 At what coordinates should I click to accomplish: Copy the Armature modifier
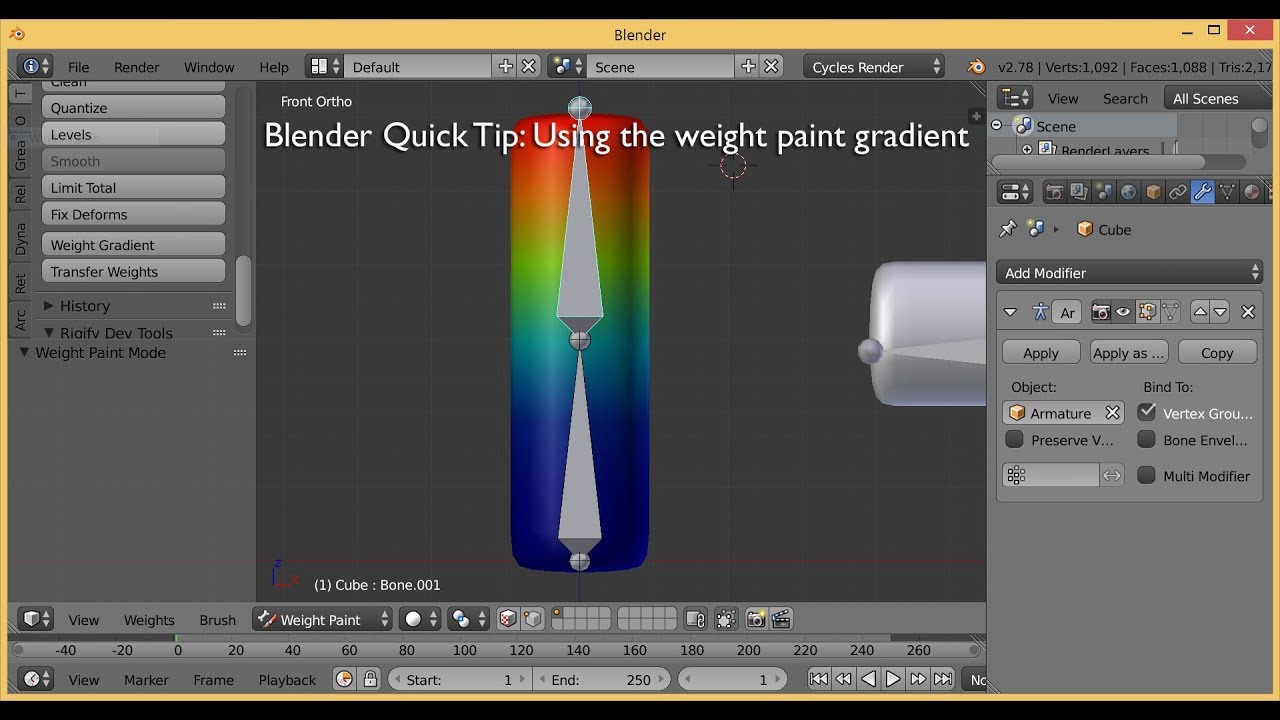click(x=1217, y=353)
